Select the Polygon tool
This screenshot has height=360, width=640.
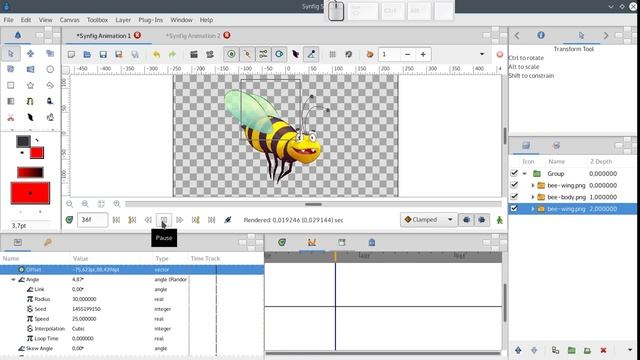50,85
